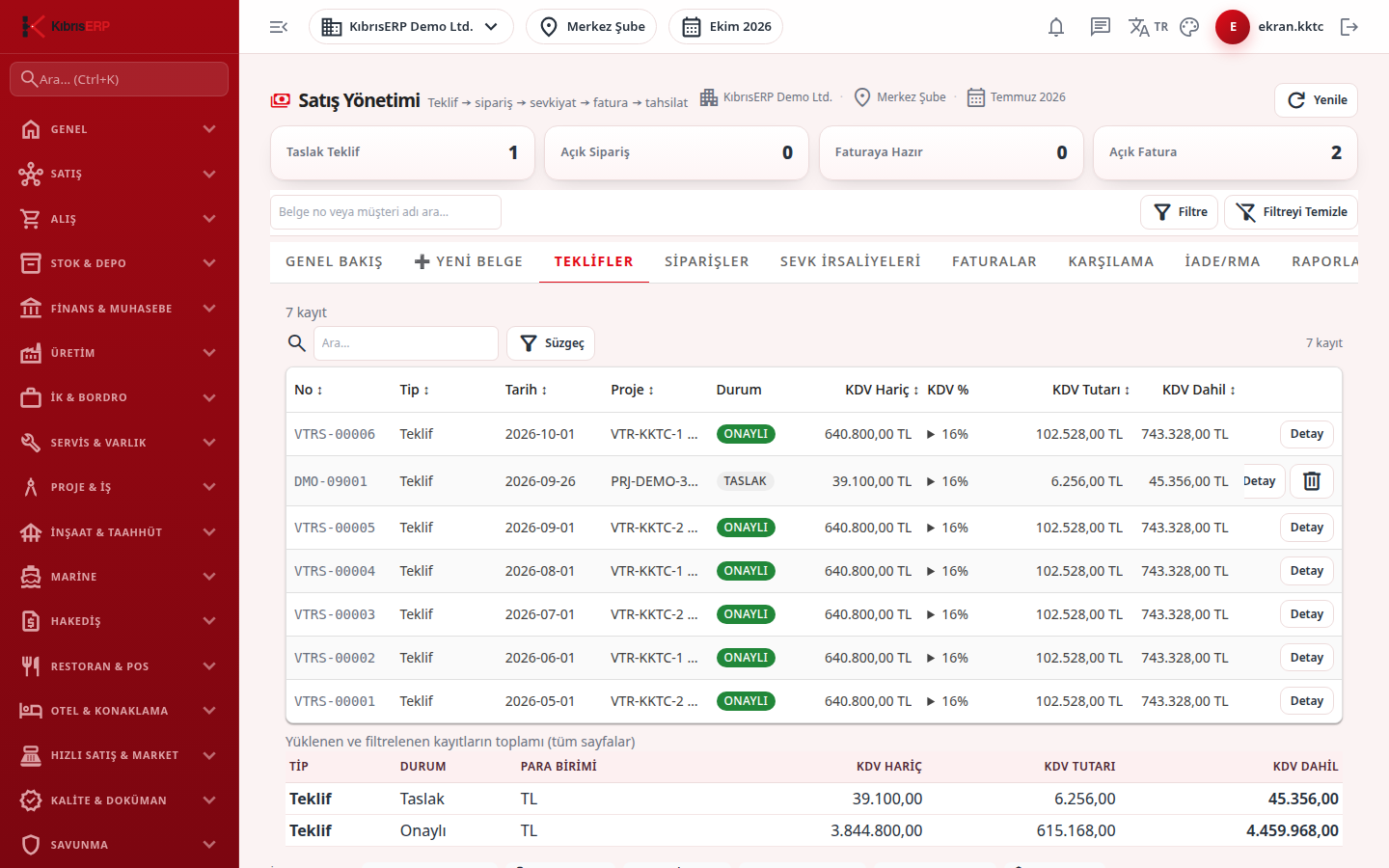
Task: Switch to the Faturalar tab
Action: (994, 261)
